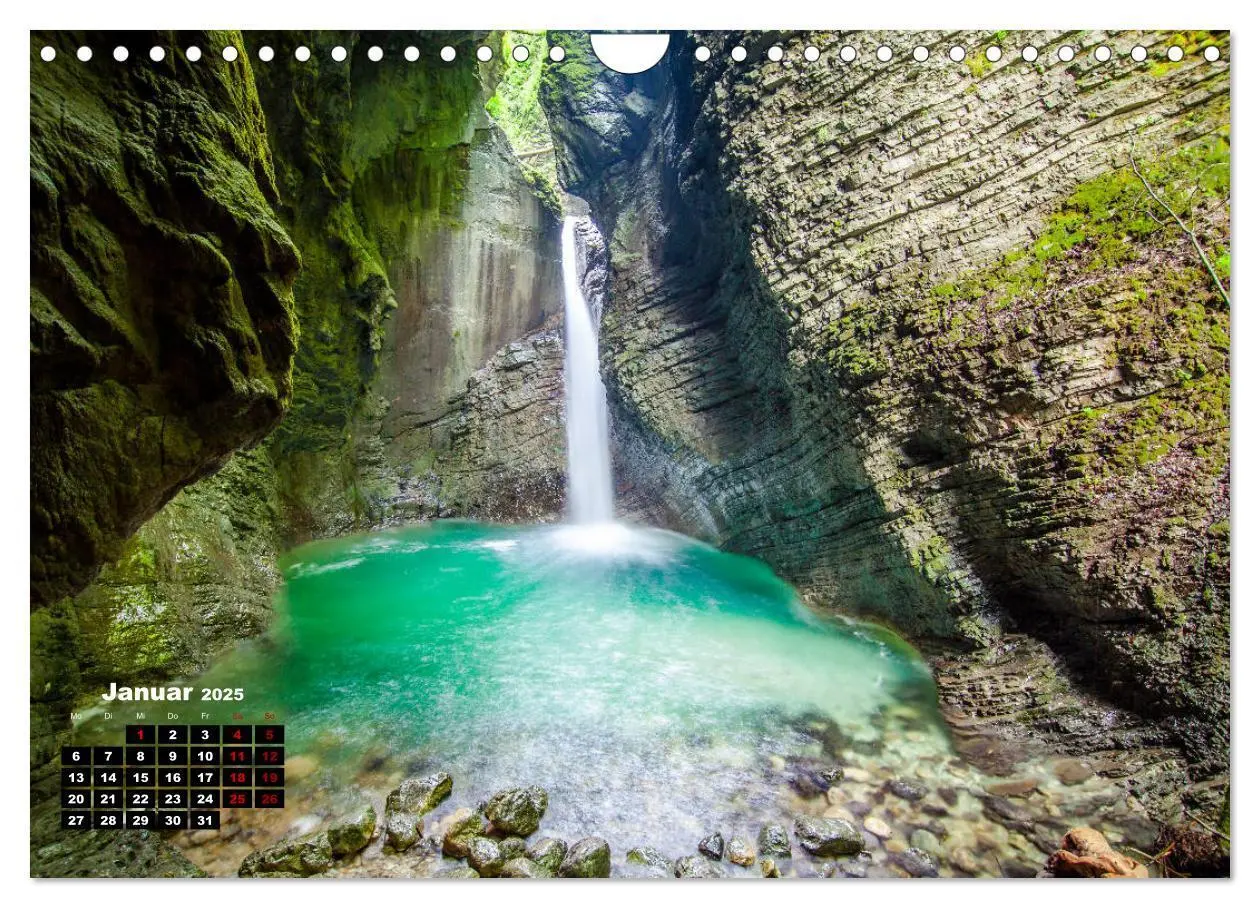Click the calendar's center hanging notch
This screenshot has width=1260, height=908.
pyautogui.click(x=630, y=50)
